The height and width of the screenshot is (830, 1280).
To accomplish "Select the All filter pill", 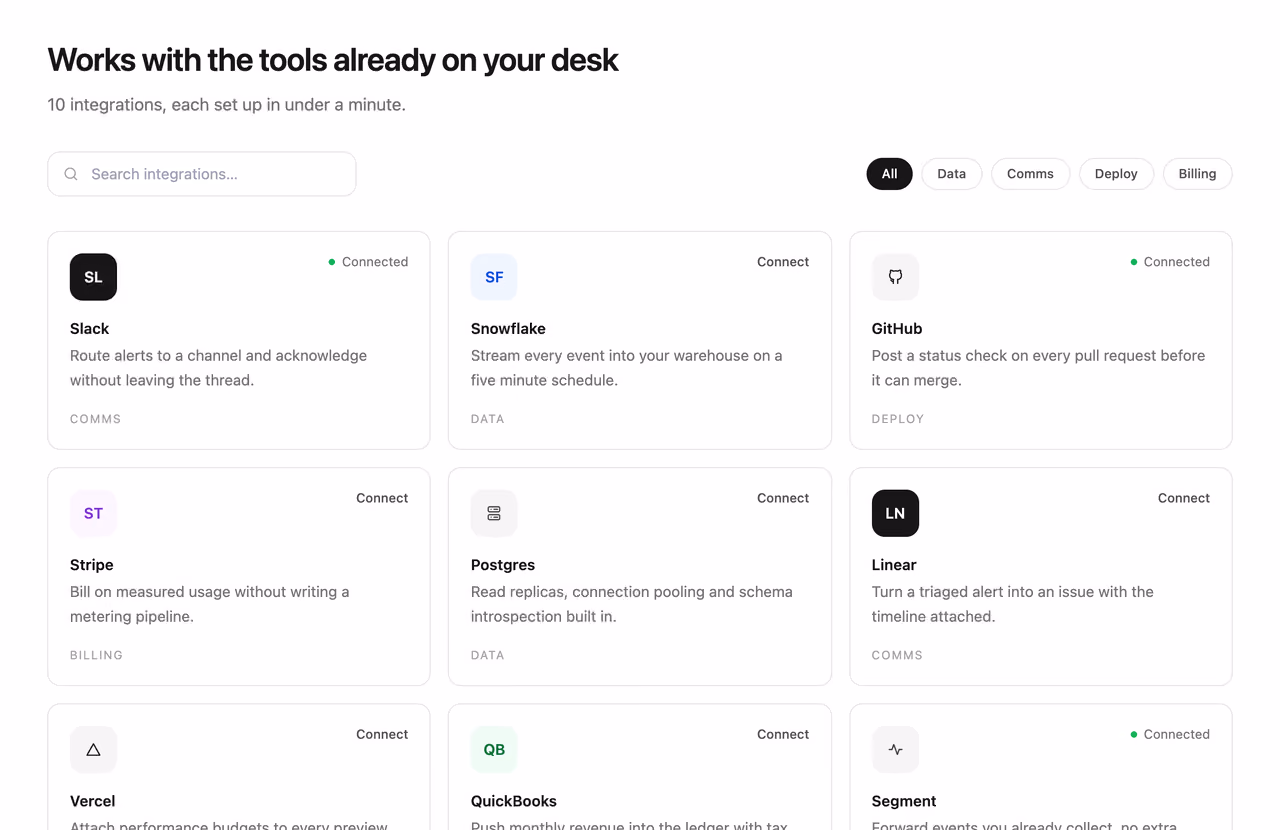I will click(x=889, y=174).
